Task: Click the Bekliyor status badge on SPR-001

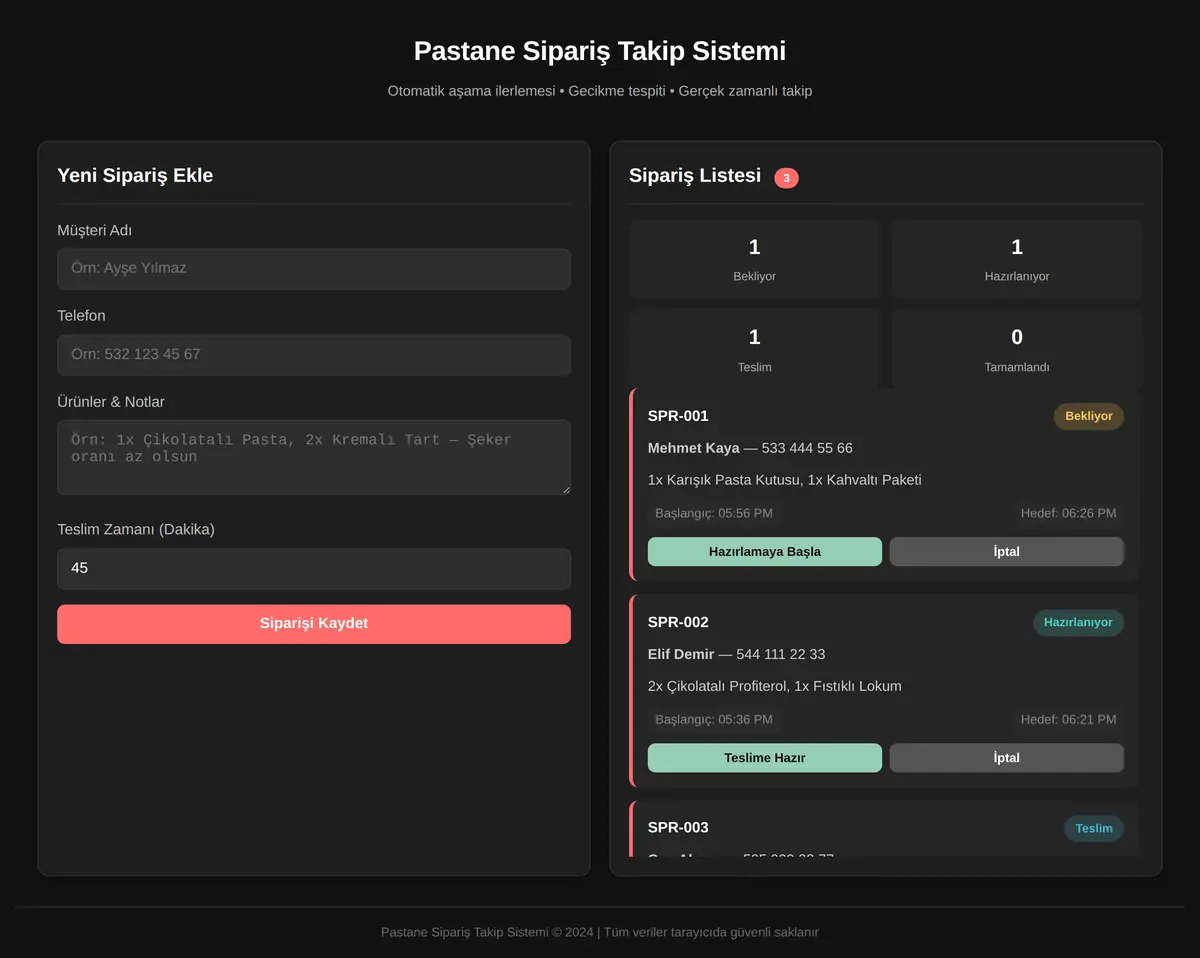Action: point(1089,416)
